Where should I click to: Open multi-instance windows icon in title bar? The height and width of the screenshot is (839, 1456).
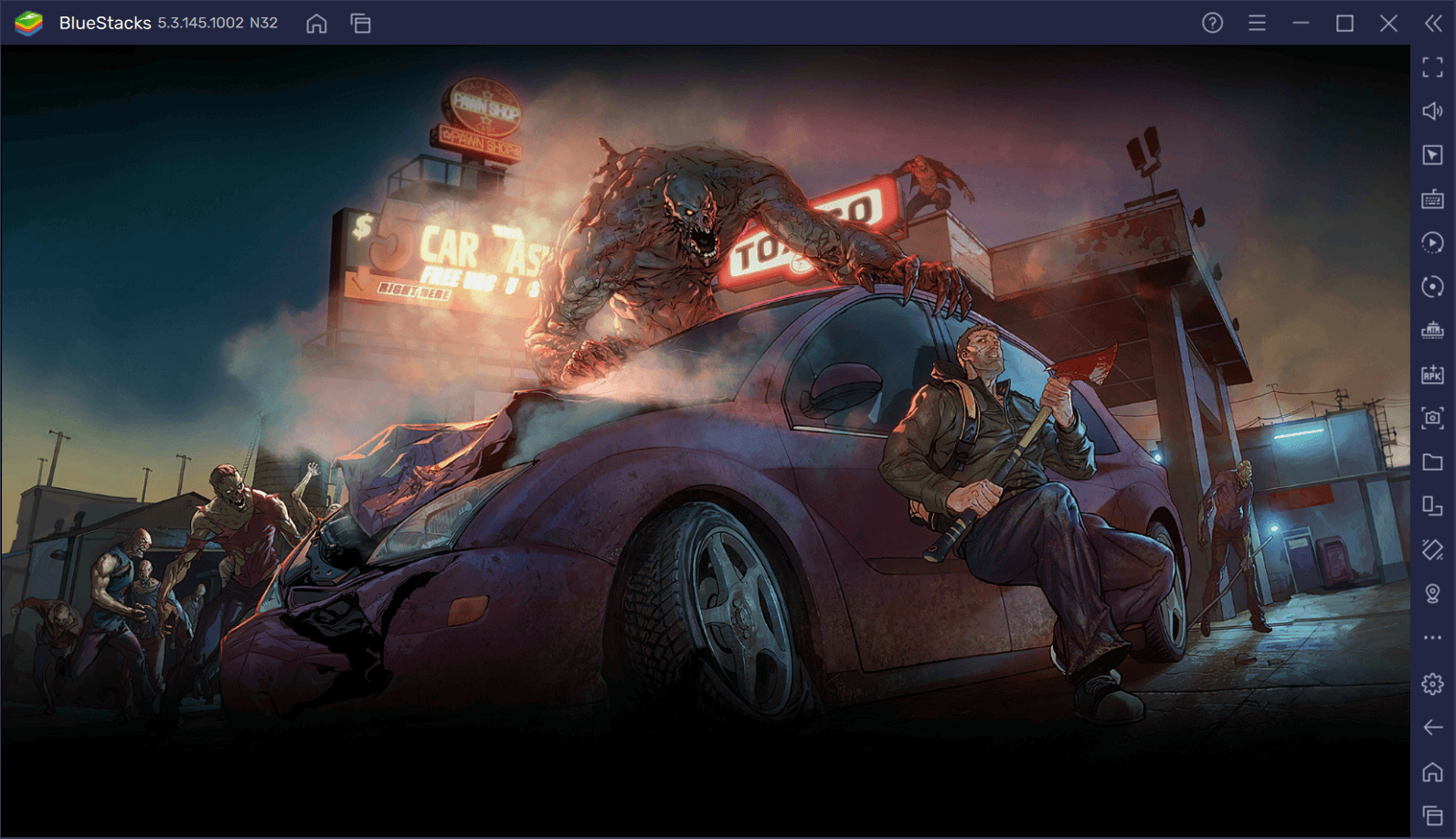[361, 24]
